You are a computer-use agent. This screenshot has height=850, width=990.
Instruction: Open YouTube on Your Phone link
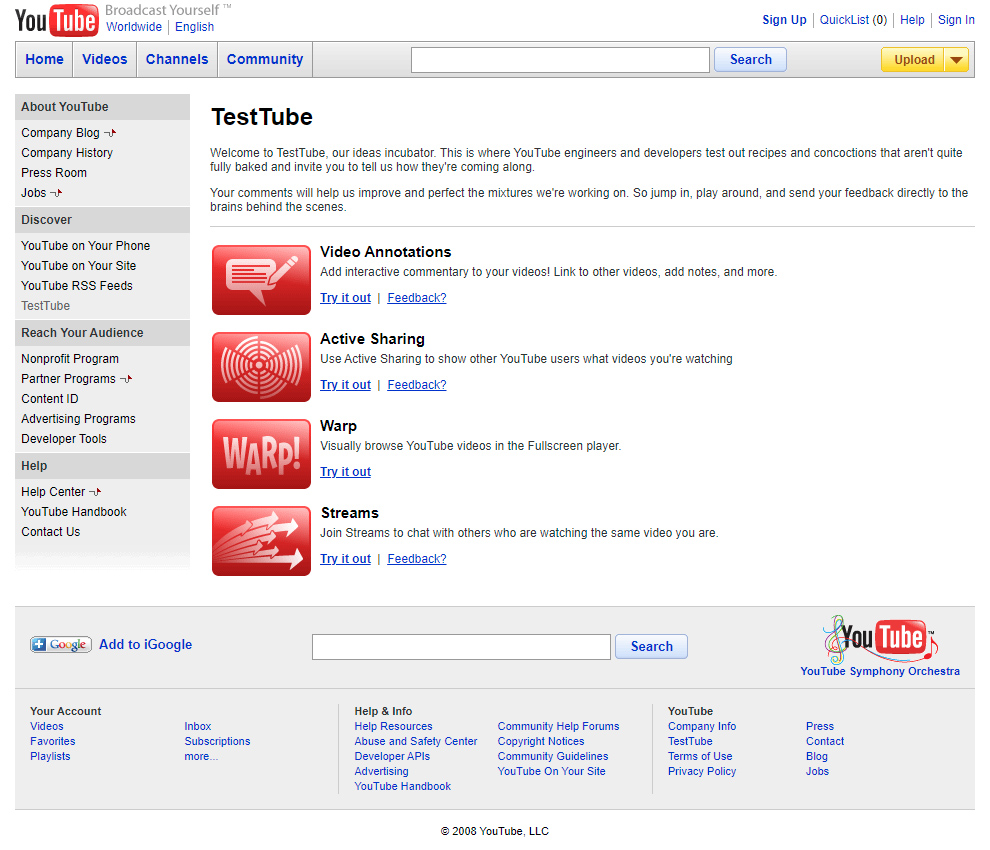[85, 246]
